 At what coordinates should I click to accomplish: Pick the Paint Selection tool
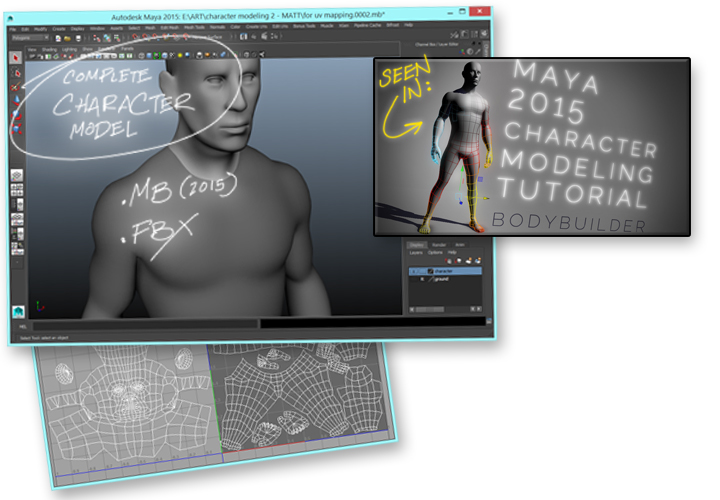coord(16,86)
